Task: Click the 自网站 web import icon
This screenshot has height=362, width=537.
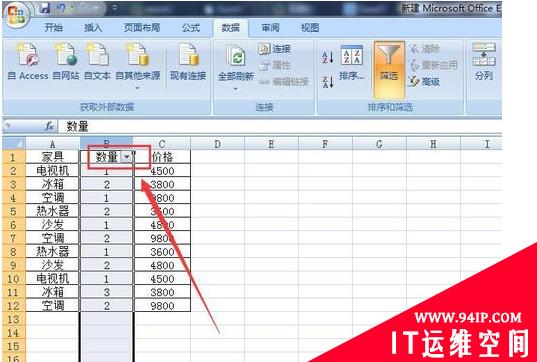Action: click(66, 55)
